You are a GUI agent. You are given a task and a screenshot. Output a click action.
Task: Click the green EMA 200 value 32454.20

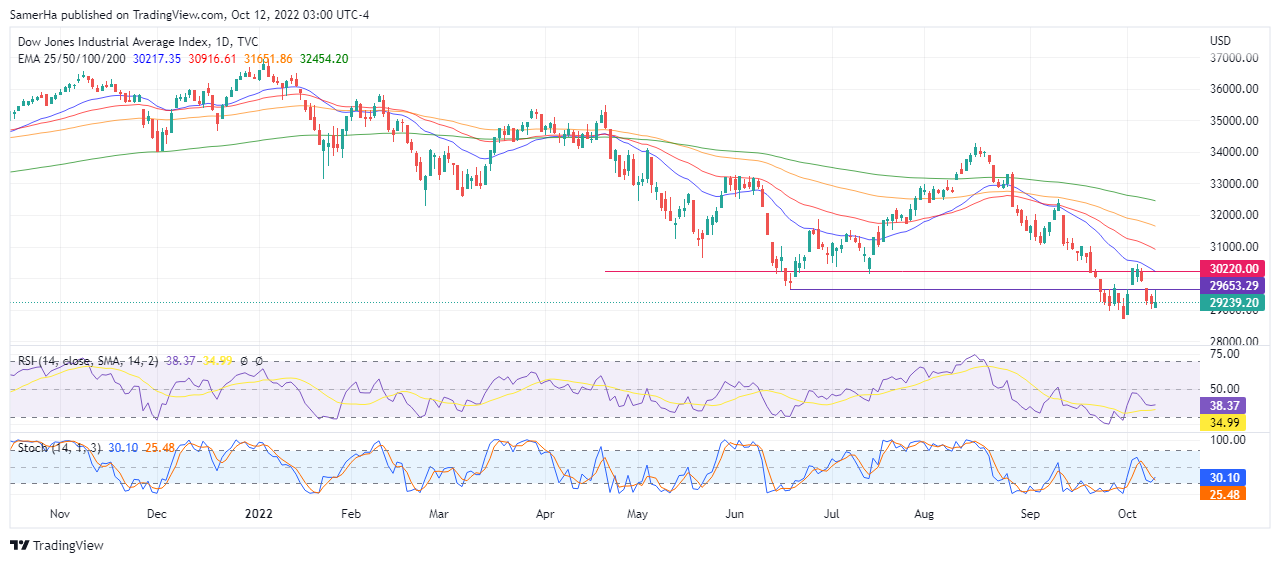pyautogui.click(x=323, y=59)
